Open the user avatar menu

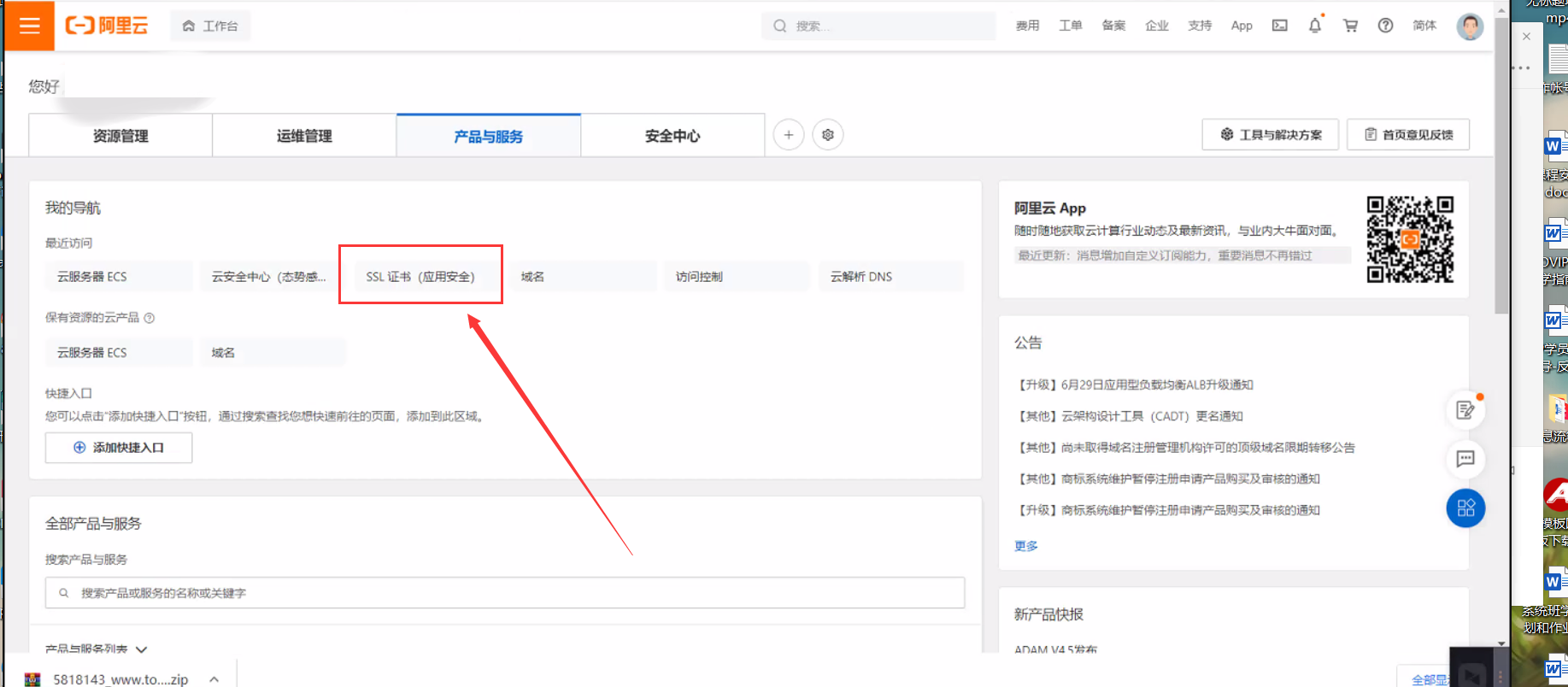click(x=1470, y=26)
